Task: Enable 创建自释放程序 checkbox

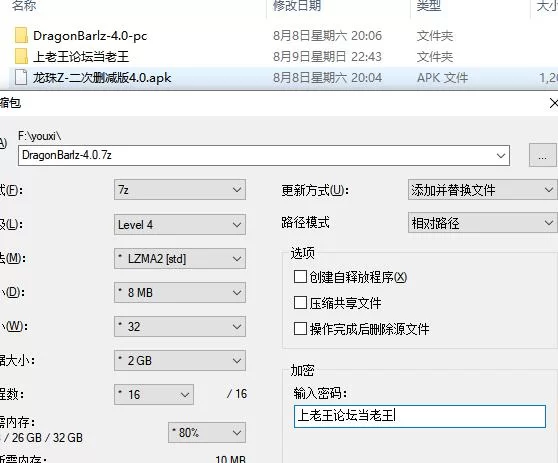Action: click(x=300, y=277)
